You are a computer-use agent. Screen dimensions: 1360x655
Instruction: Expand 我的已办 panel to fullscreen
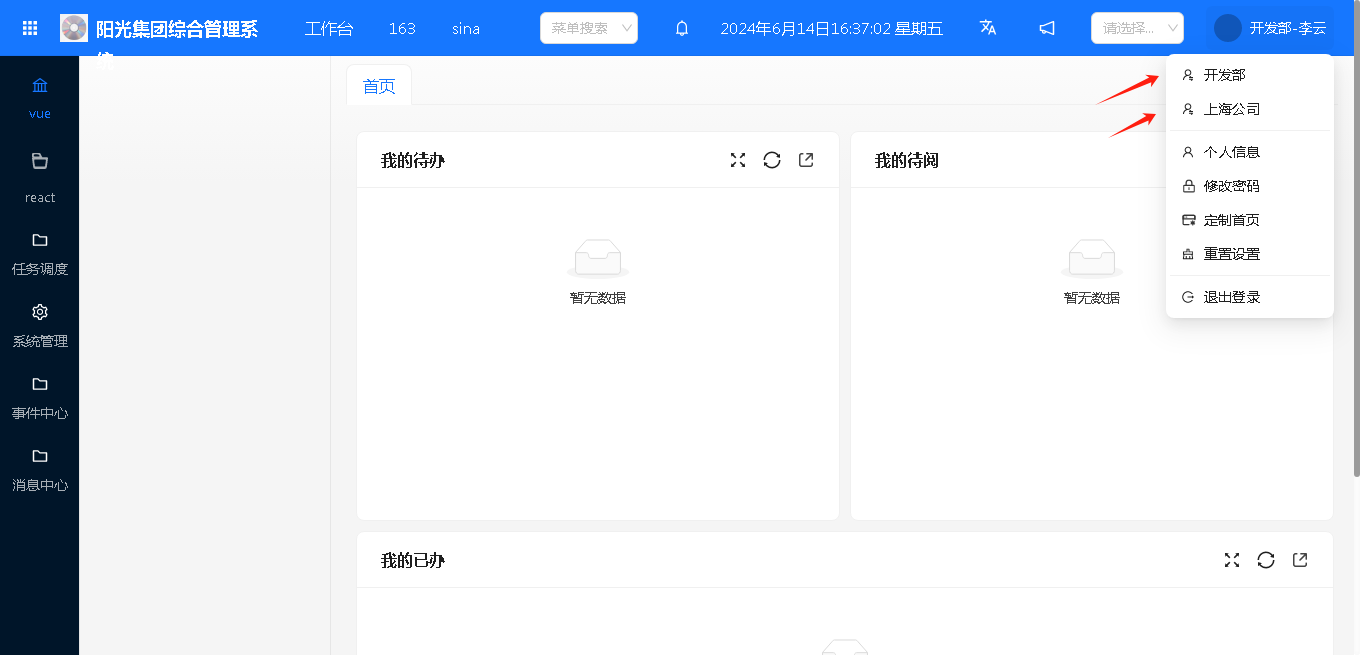click(x=1232, y=560)
